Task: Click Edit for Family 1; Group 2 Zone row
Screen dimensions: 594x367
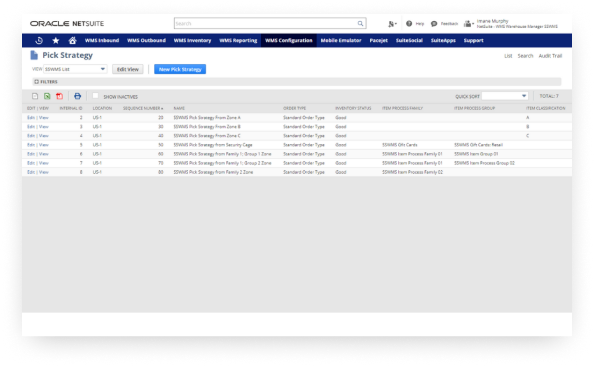Action: [x=31, y=163]
